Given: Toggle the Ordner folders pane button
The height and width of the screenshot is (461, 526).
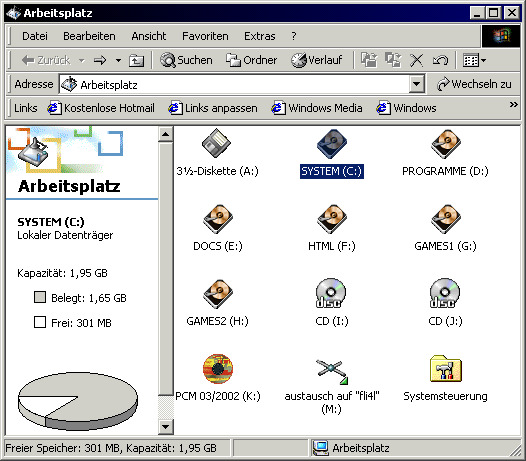Looking at the screenshot, I should 252,60.
